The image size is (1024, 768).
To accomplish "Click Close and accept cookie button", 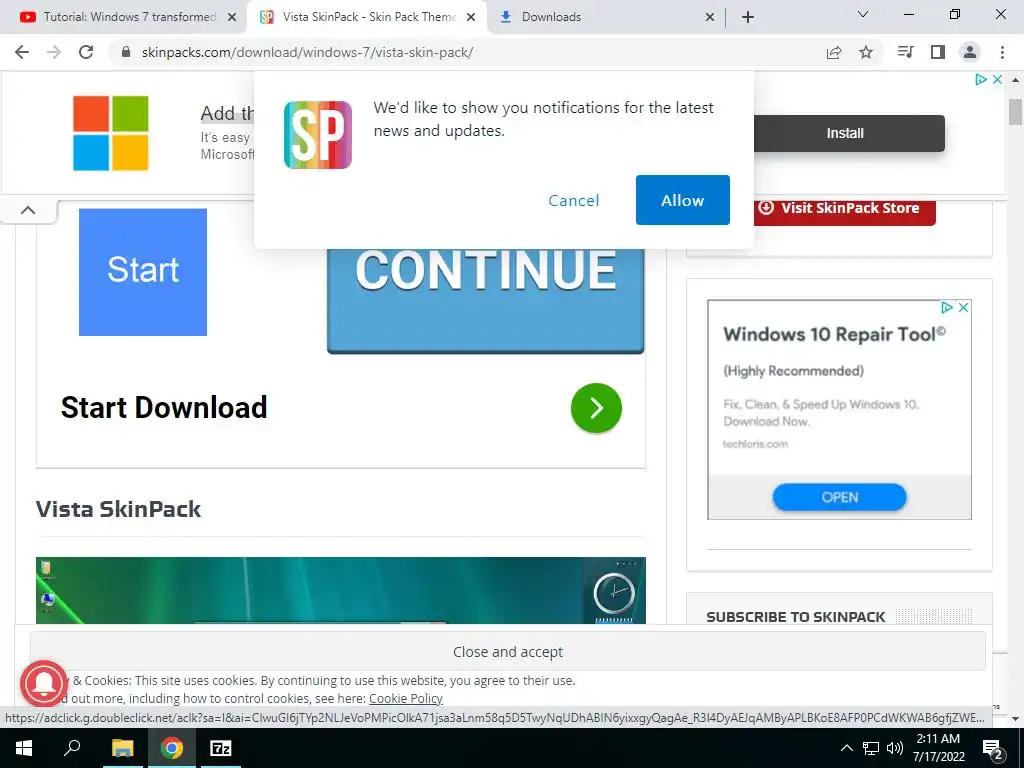I will tap(507, 652).
